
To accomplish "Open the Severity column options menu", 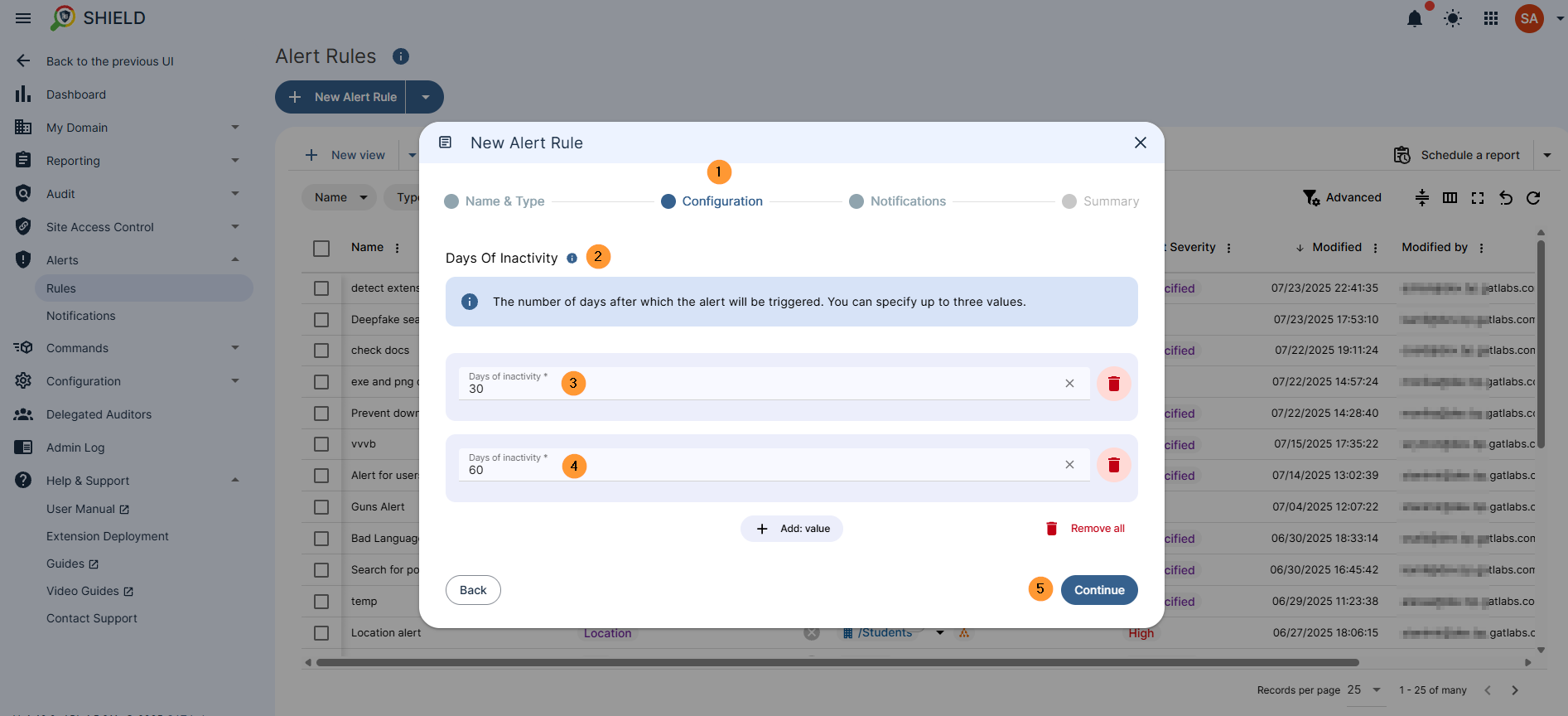I will point(1228,248).
